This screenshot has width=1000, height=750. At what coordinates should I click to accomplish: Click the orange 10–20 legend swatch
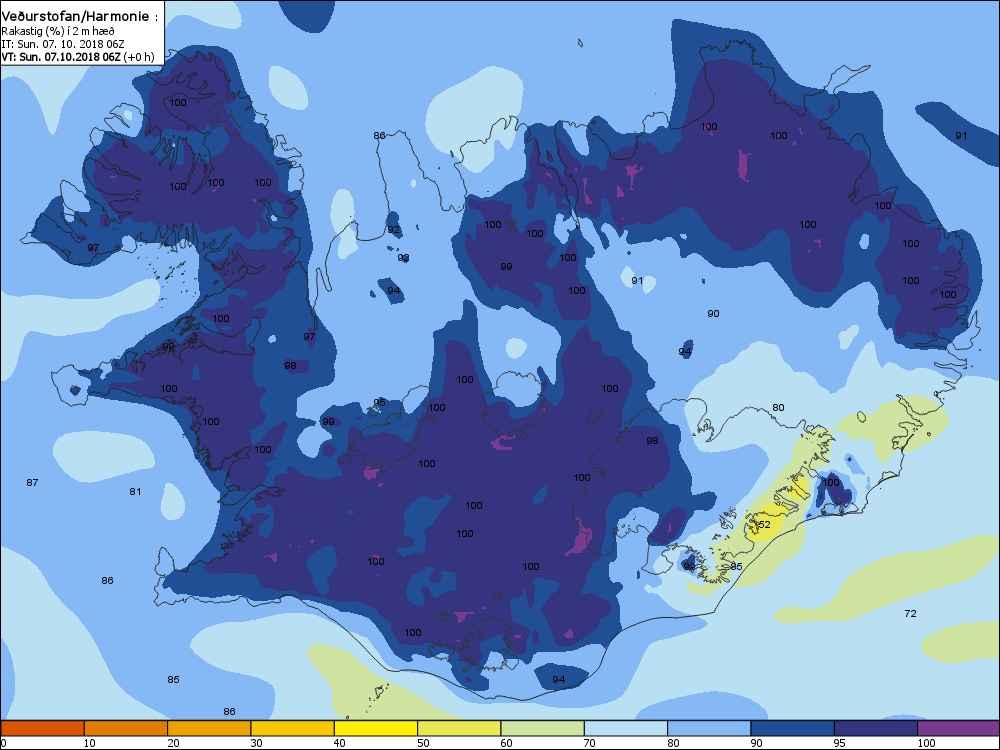126,728
